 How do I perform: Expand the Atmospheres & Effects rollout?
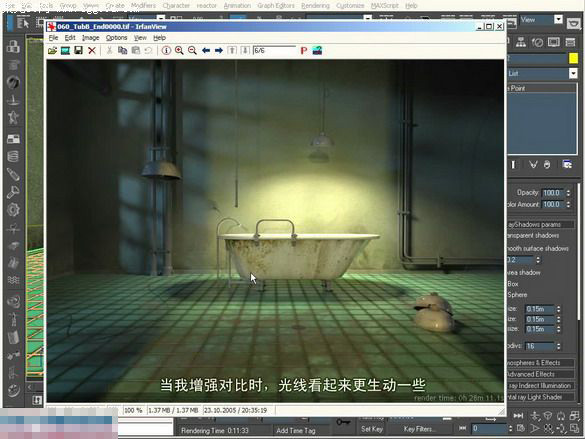tap(540, 363)
